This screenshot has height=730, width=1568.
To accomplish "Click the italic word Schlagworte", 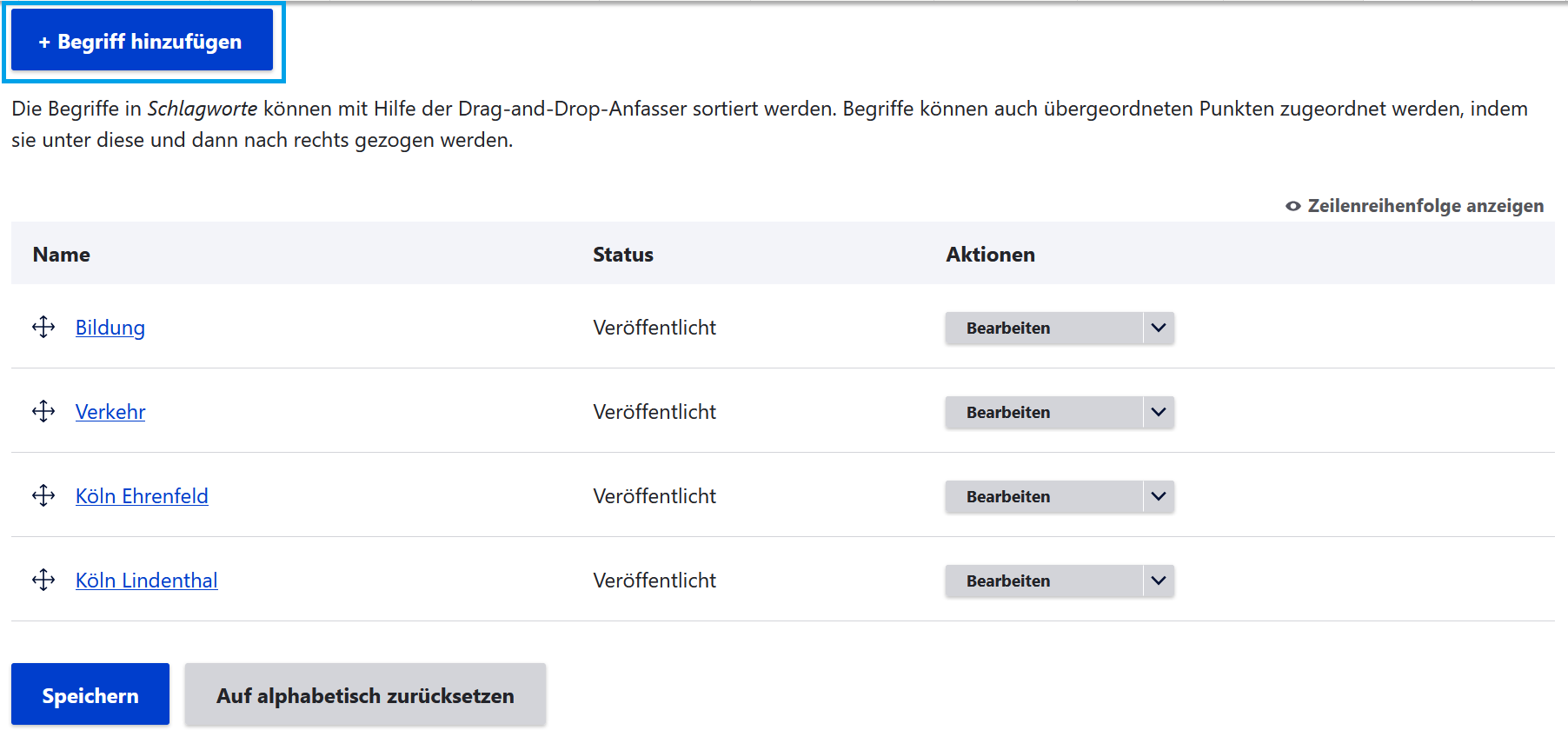I will (x=203, y=109).
